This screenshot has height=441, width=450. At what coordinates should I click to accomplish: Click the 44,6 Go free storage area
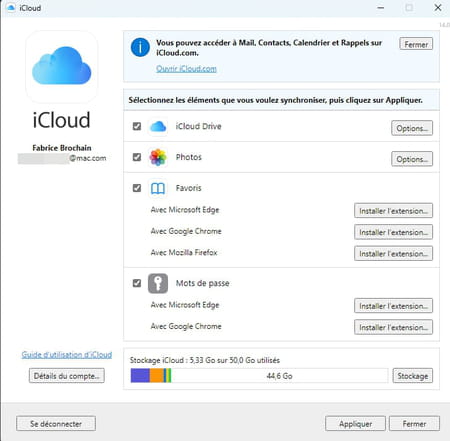279,376
